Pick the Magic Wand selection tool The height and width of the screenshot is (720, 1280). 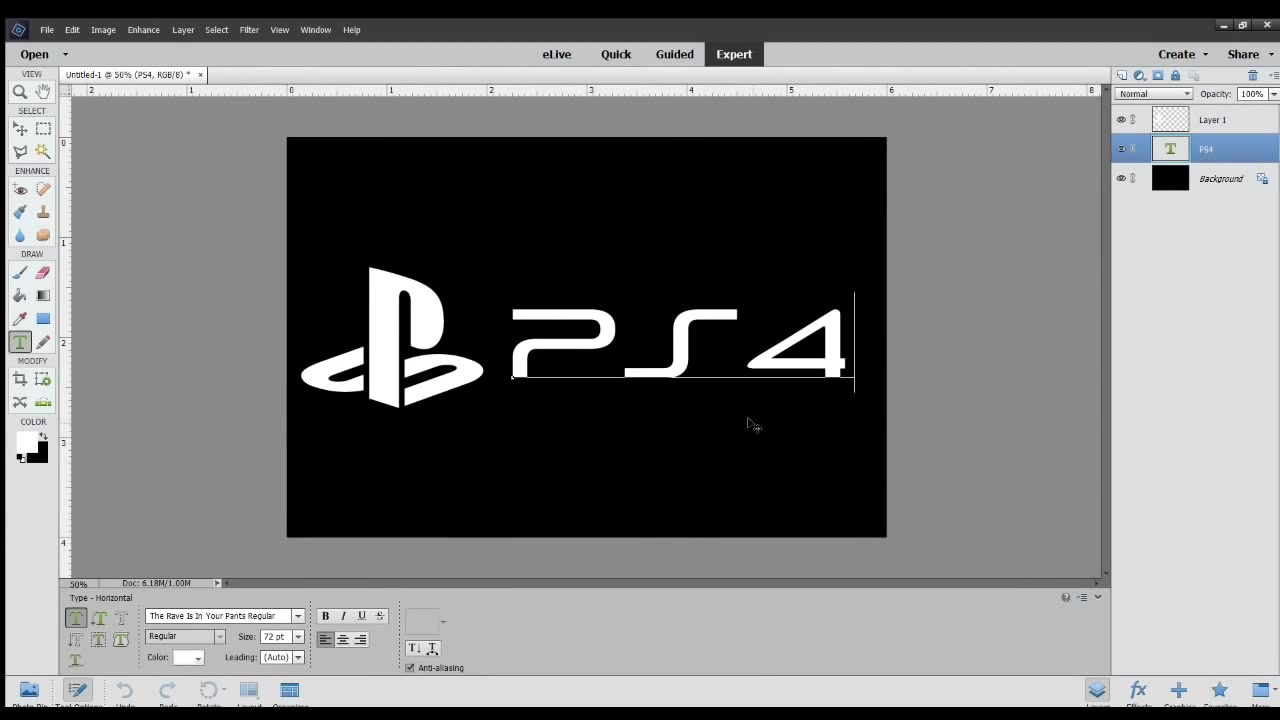click(43, 152)
